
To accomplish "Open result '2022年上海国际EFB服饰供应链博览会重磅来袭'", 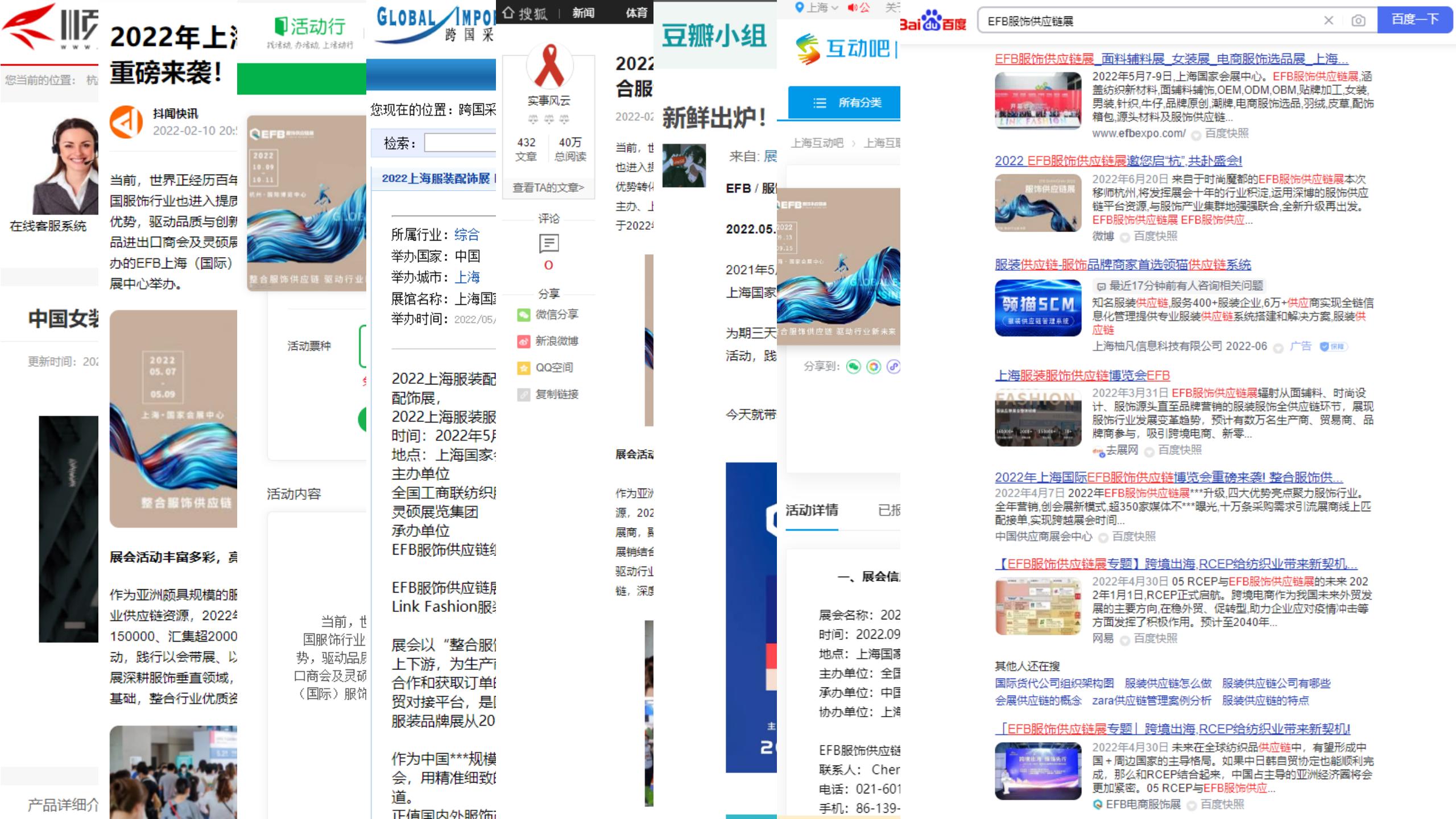I will click(1168, 477).
